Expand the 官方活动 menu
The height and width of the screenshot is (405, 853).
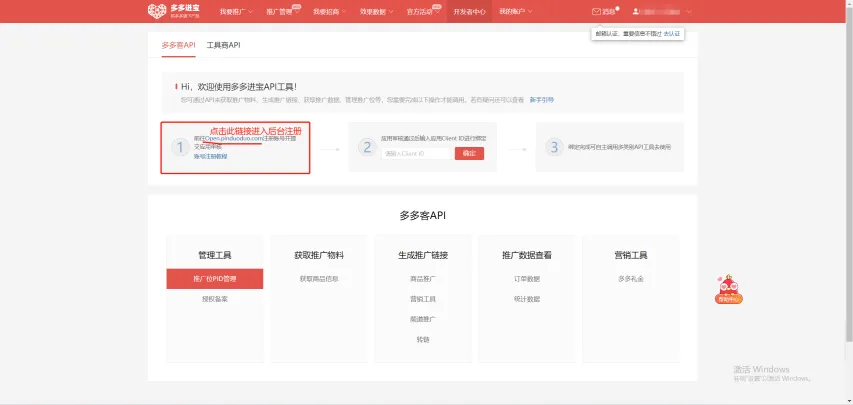(423, 11)
